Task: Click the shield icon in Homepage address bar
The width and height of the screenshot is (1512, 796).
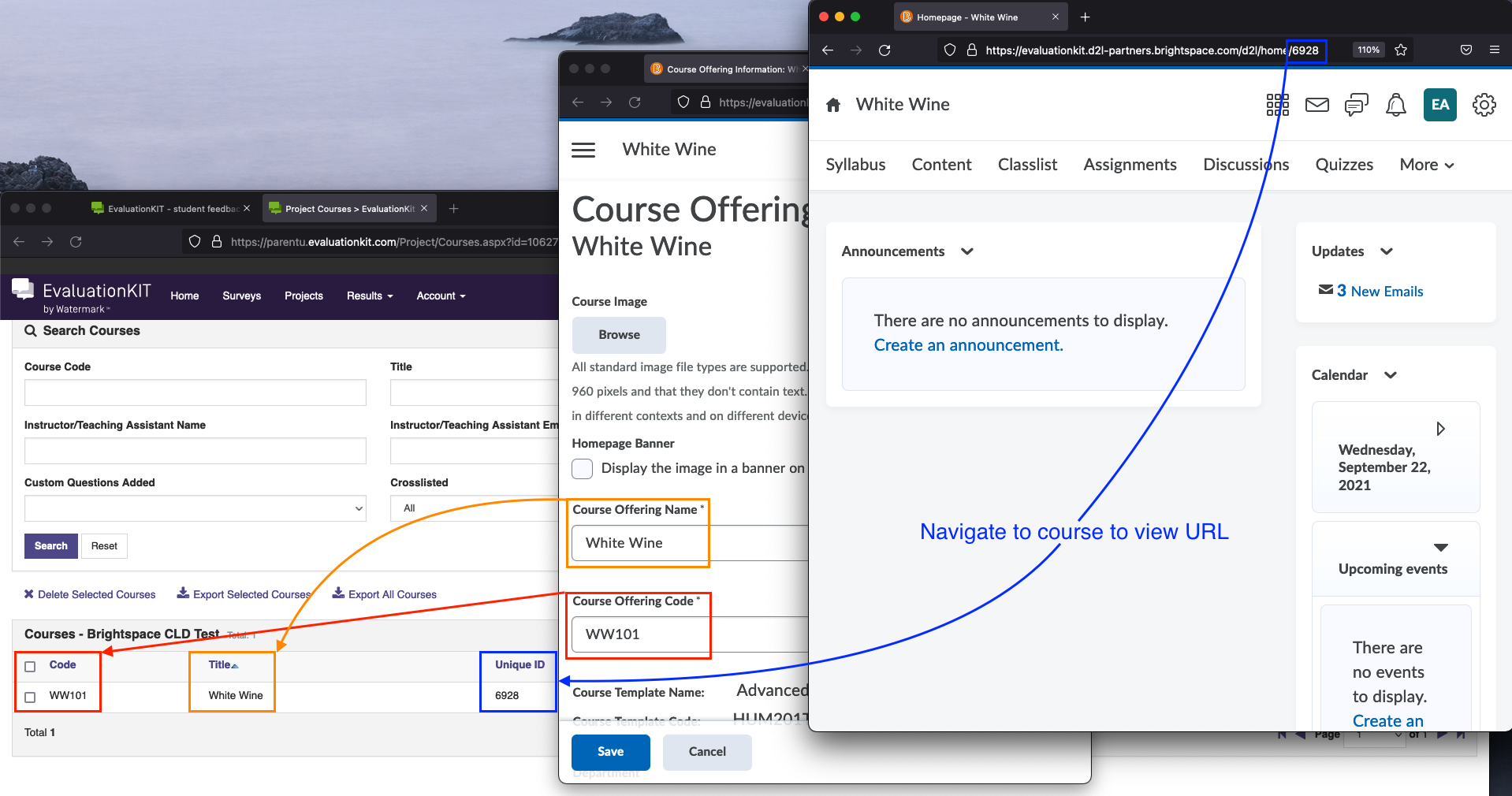Action: tap(950, 50)
